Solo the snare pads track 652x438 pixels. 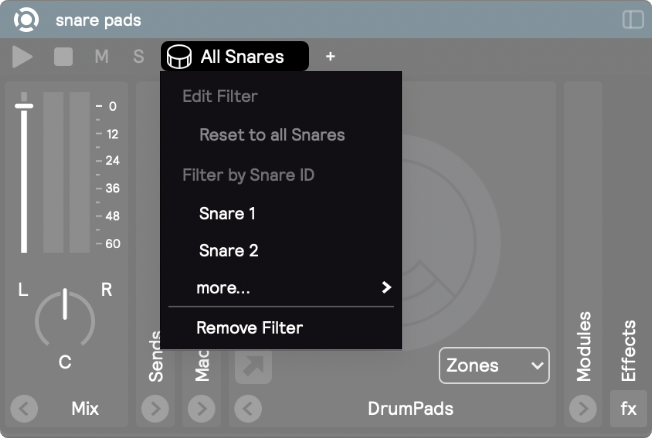point(138,57)
